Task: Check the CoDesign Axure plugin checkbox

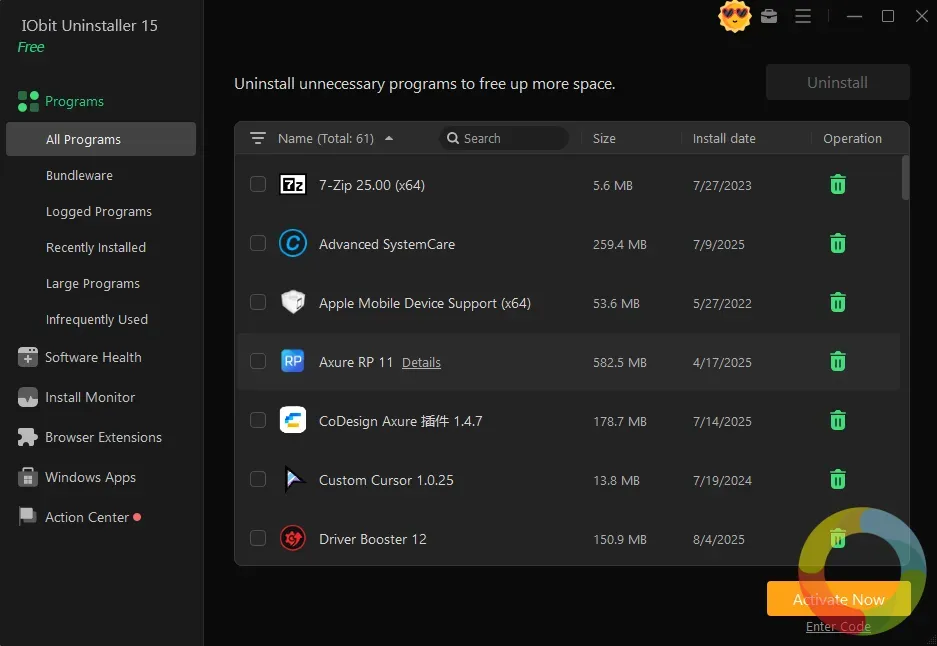Action: click(x=258, y=420)
